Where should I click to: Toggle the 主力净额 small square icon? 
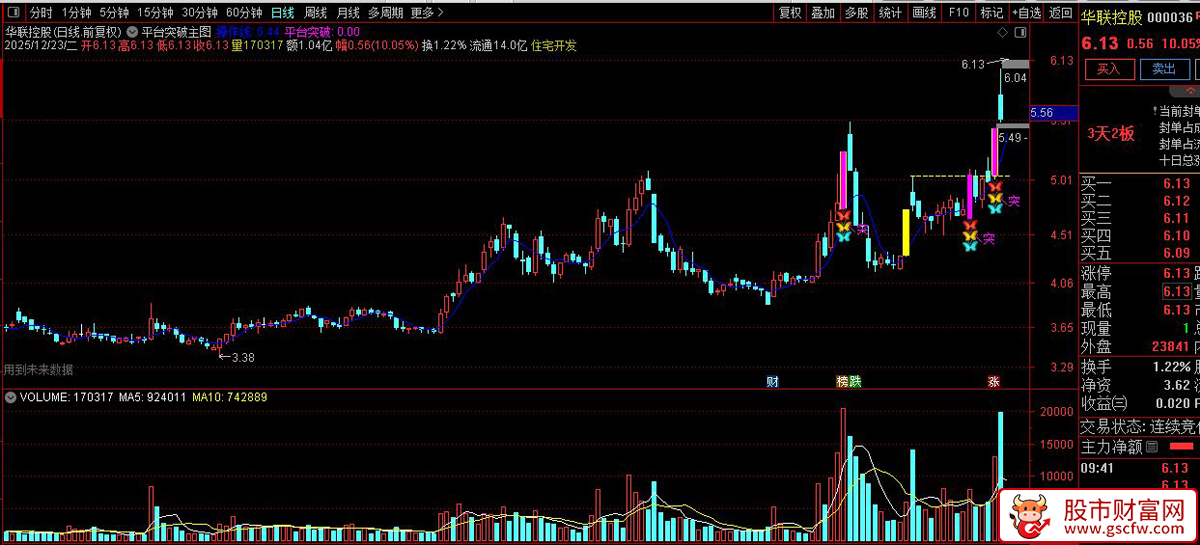pyautogui.click(x=1152, y=447)
